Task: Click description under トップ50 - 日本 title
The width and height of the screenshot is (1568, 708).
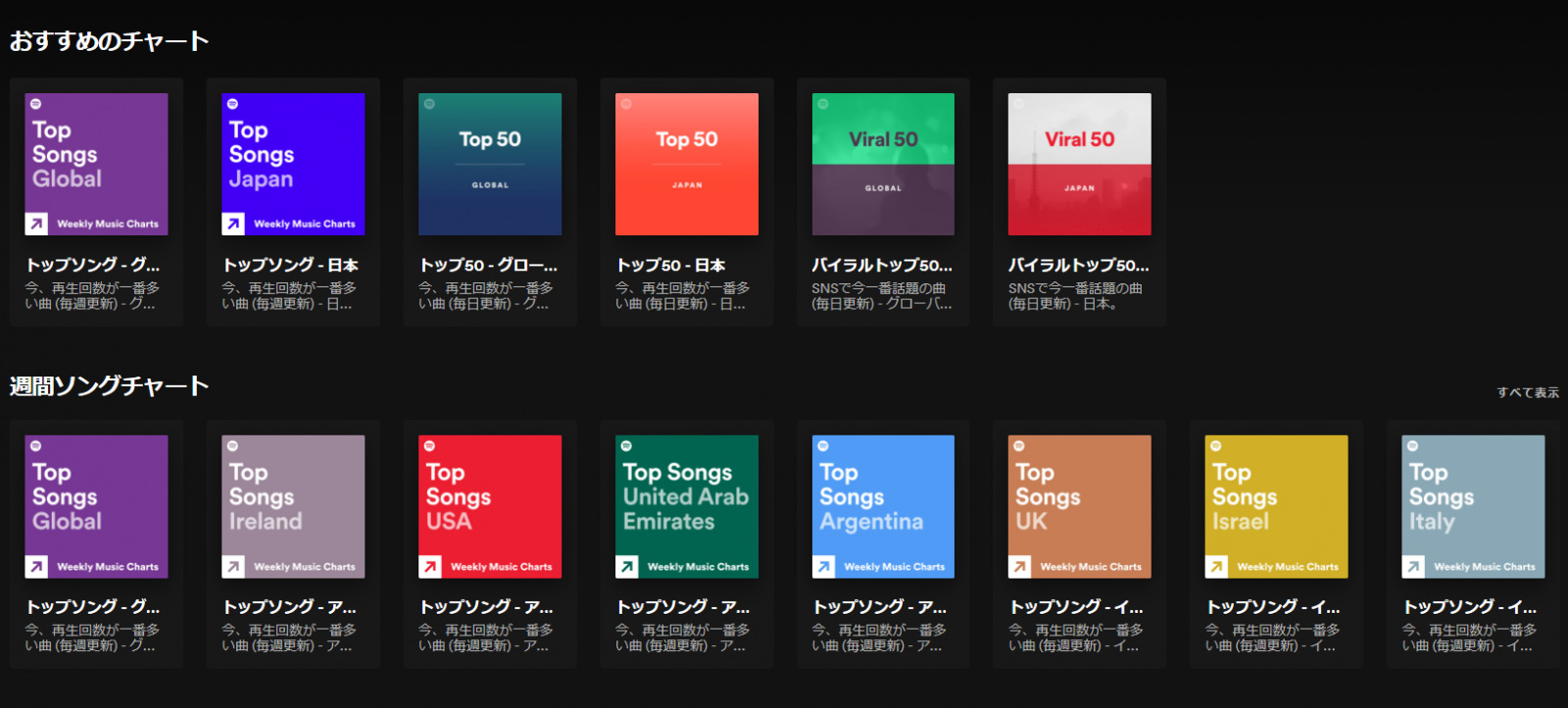Action: point(683,296)
